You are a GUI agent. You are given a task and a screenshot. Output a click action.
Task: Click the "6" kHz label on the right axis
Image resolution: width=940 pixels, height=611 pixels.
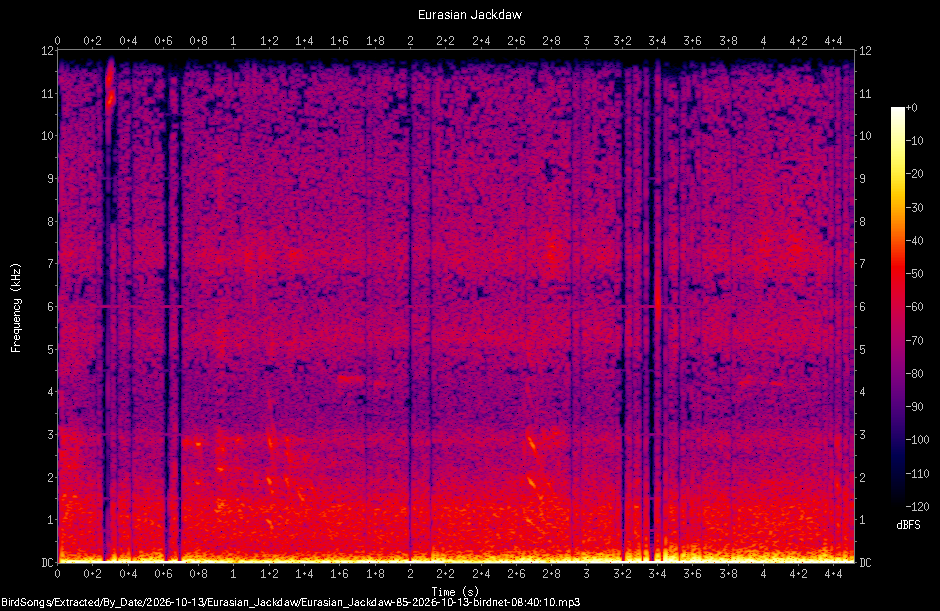pos(863,306)
